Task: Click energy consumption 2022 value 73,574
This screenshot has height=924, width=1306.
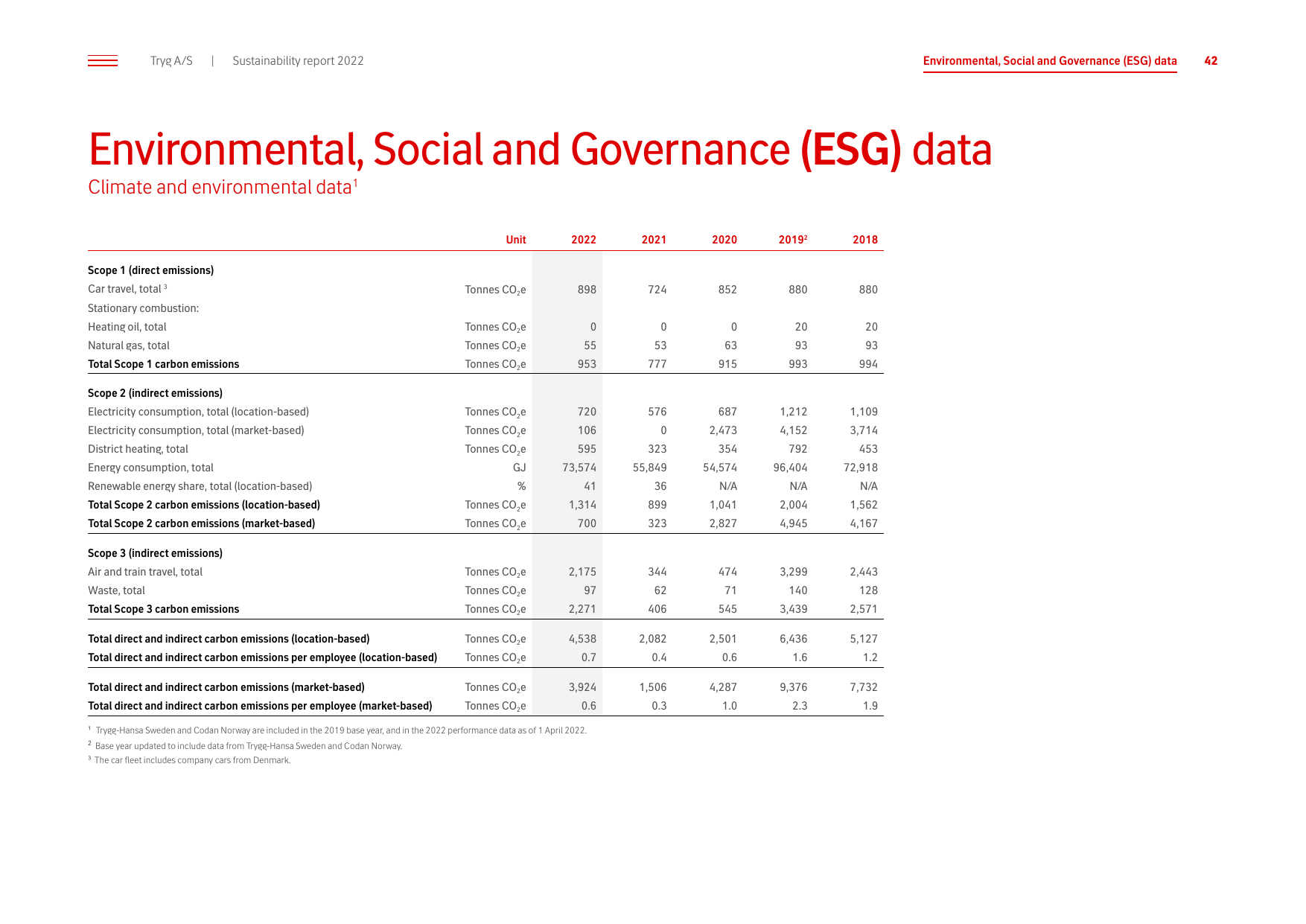Action: tap(579, 468)
